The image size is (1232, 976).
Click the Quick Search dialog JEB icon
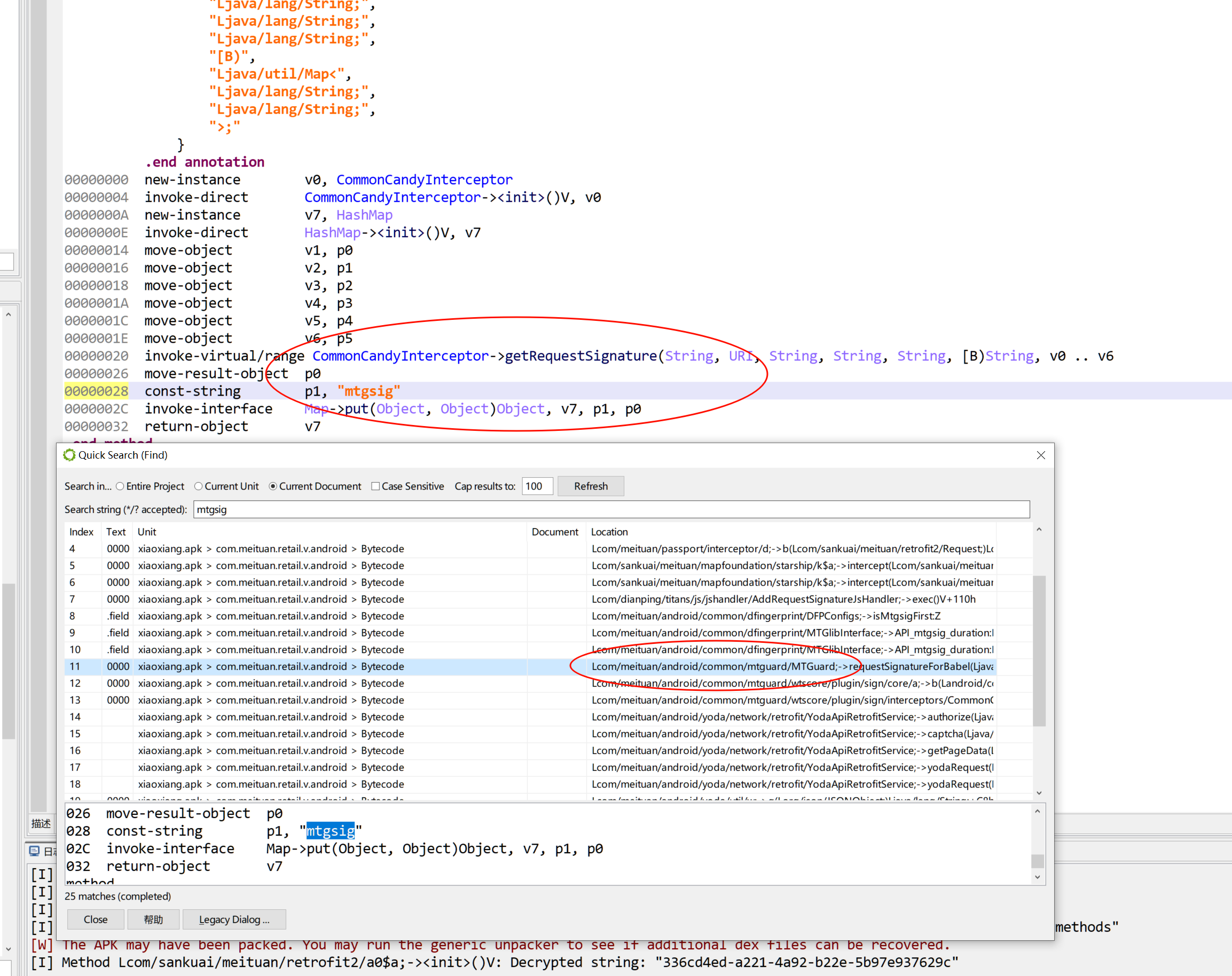pos(69,455)
